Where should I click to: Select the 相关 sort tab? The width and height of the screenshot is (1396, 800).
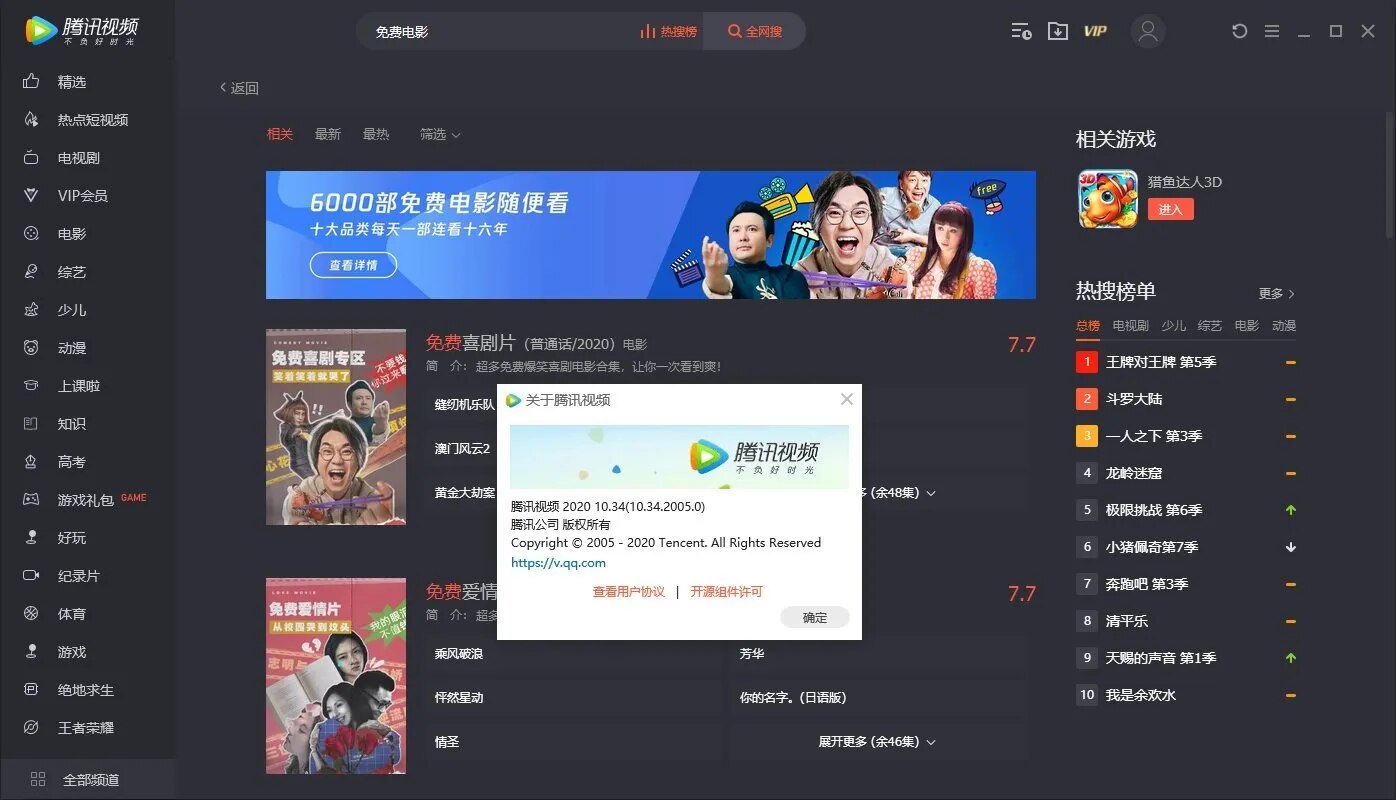tap(280, 134)
